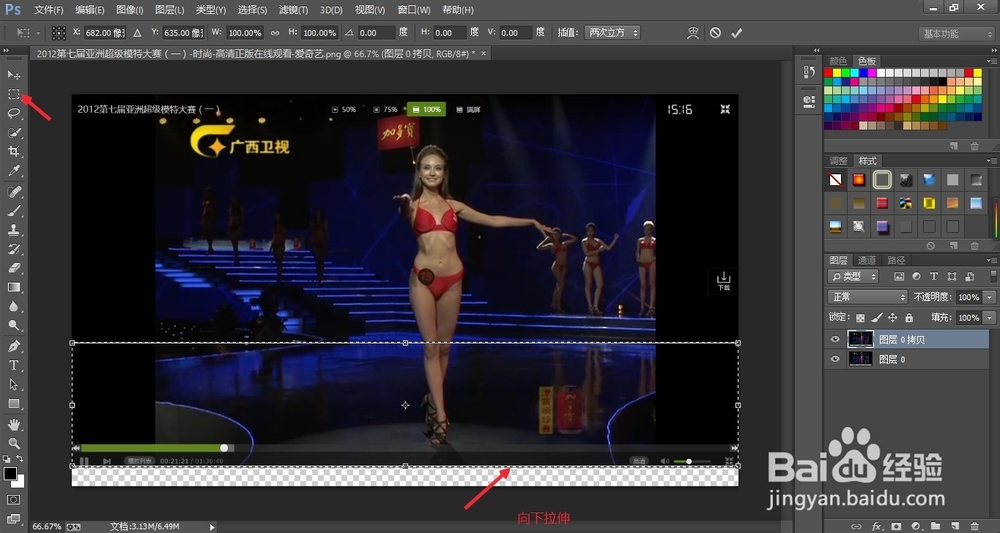Screen dimensions: 1000x533
Task: Toggle lock all padlock icon
Action: (x=909, y=318)
